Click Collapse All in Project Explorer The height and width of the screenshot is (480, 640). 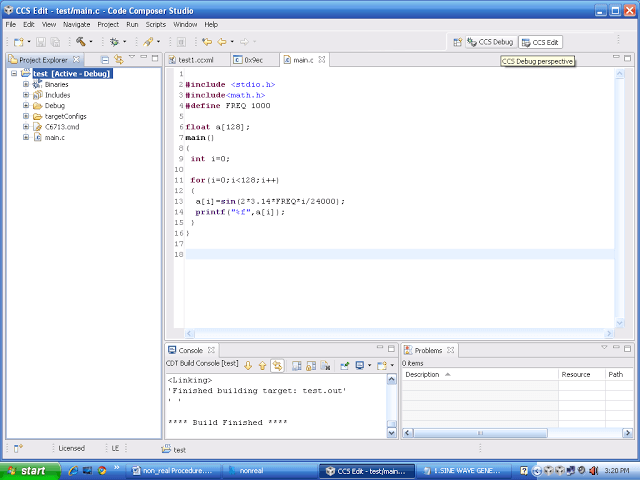point(105,60)
